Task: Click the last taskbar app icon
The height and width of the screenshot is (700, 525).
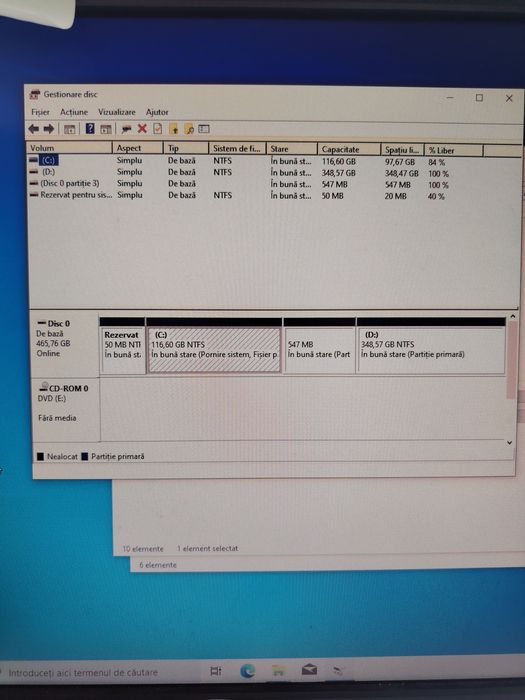Action: 338,671
